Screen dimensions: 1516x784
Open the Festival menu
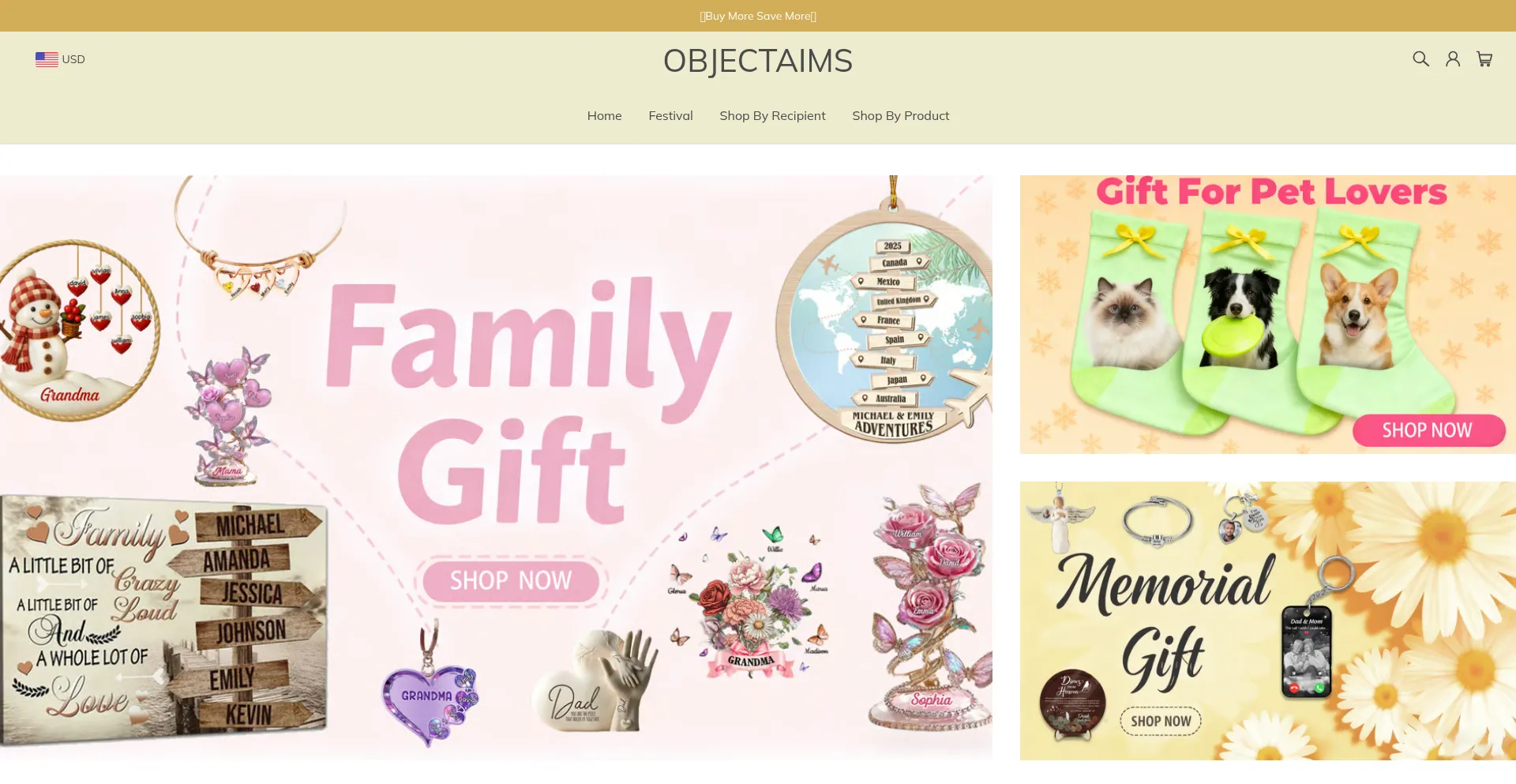tap(670, 116)
